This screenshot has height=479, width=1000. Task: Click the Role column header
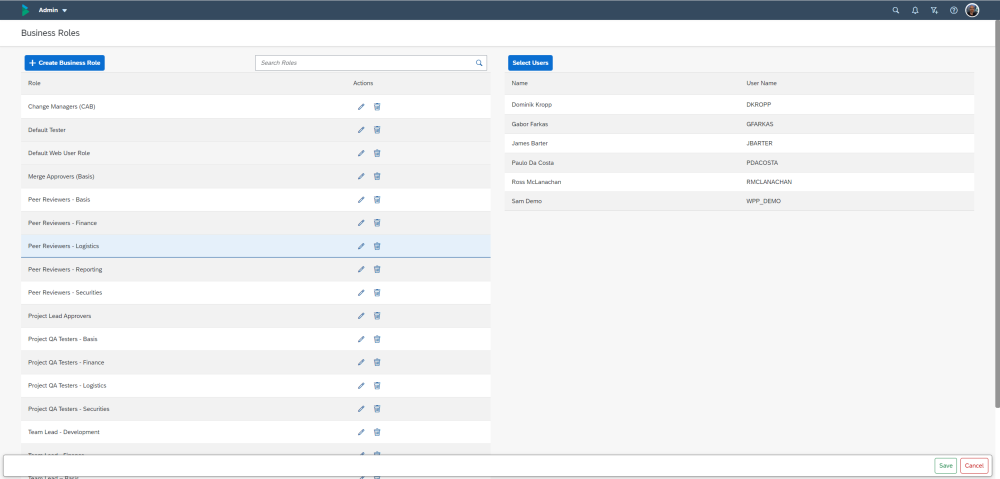34,83
